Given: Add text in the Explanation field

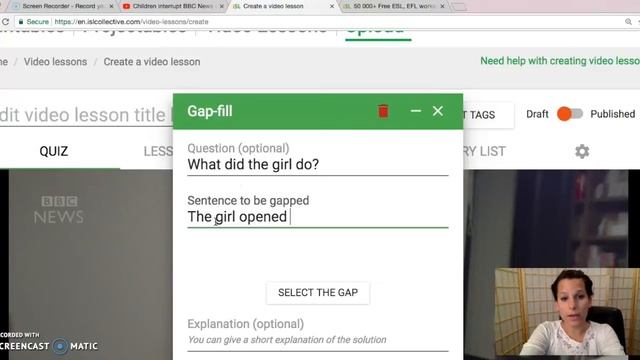Looking at the screenshot, I should [x=318, y=340].
